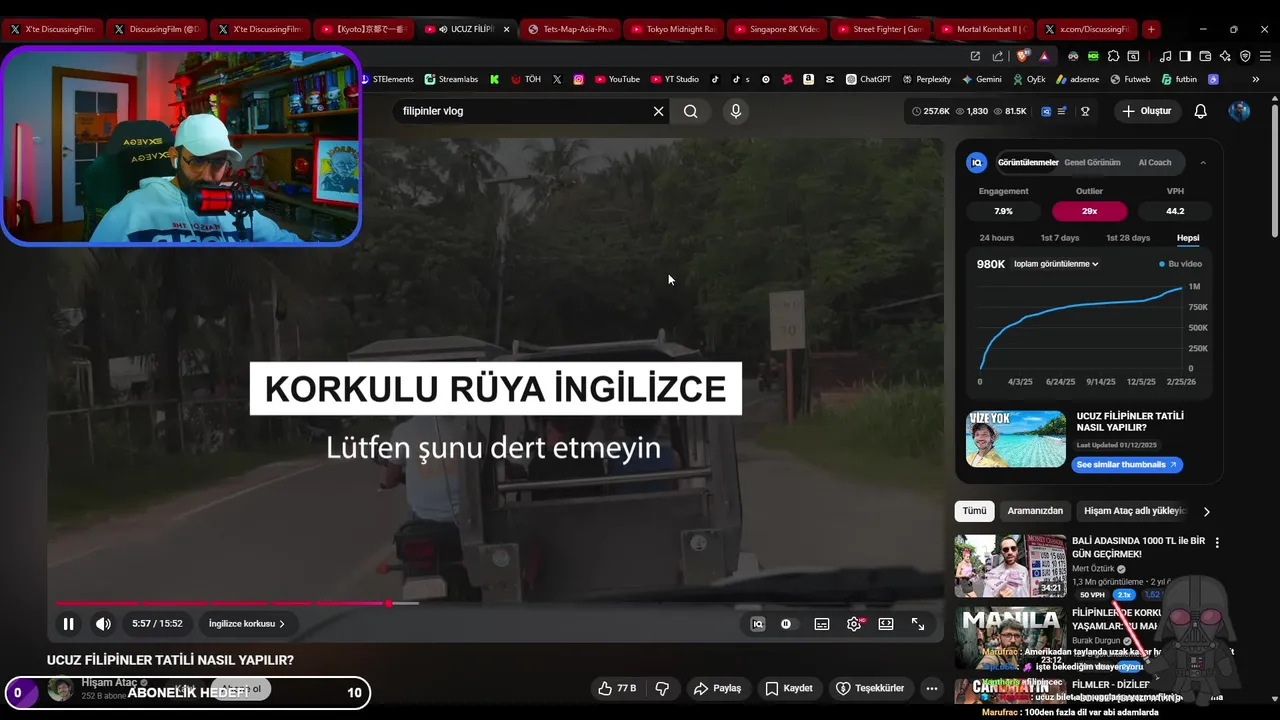Close the UCUZ FİLİPİNLER browser tab
Screen dimensions: 1280x720
[506, 29]
